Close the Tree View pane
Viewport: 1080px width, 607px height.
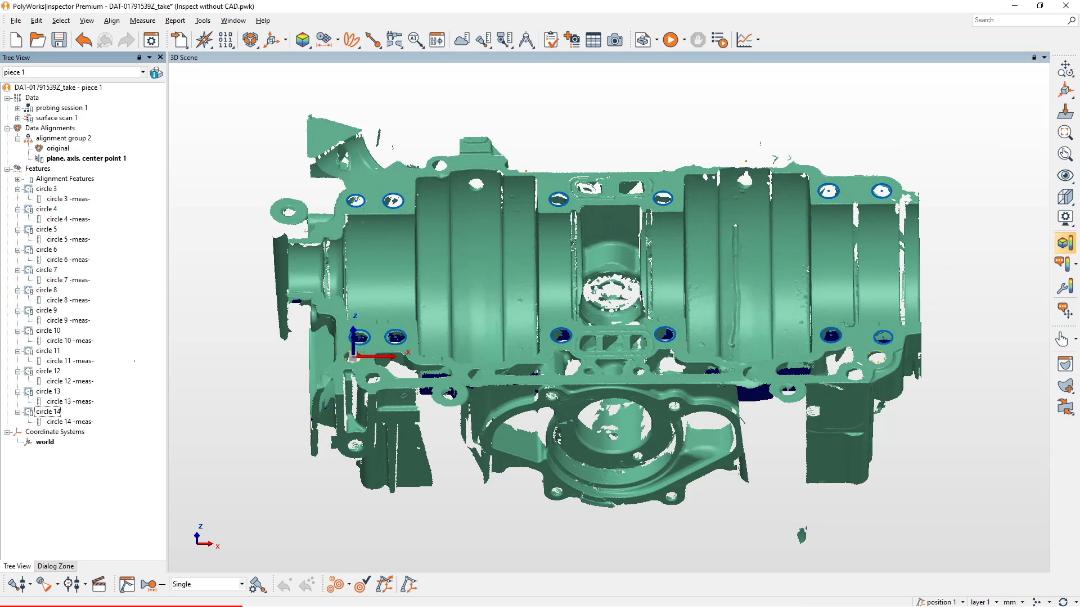click(160, 57)
